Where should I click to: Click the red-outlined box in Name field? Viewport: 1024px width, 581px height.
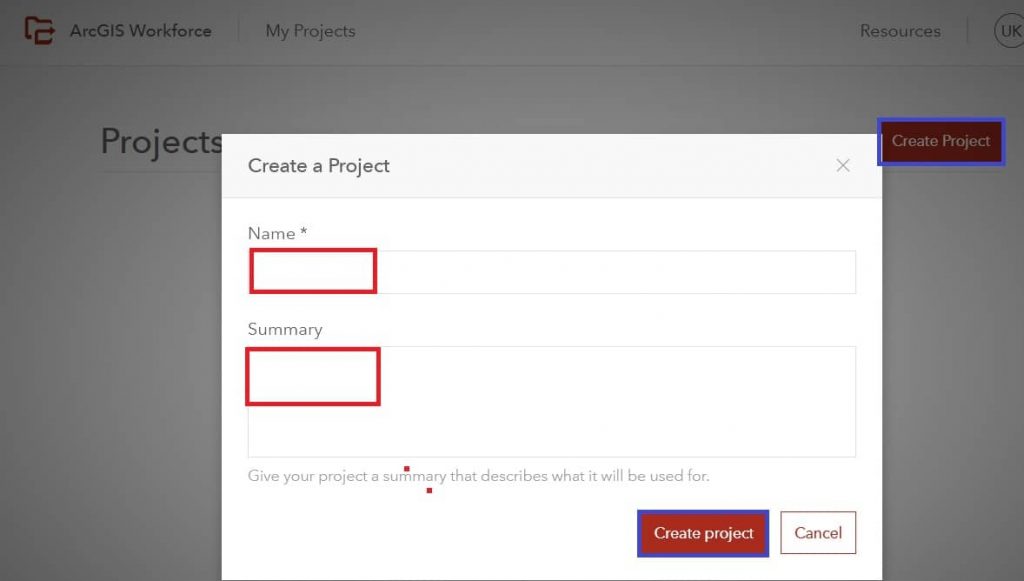(313, 271)
